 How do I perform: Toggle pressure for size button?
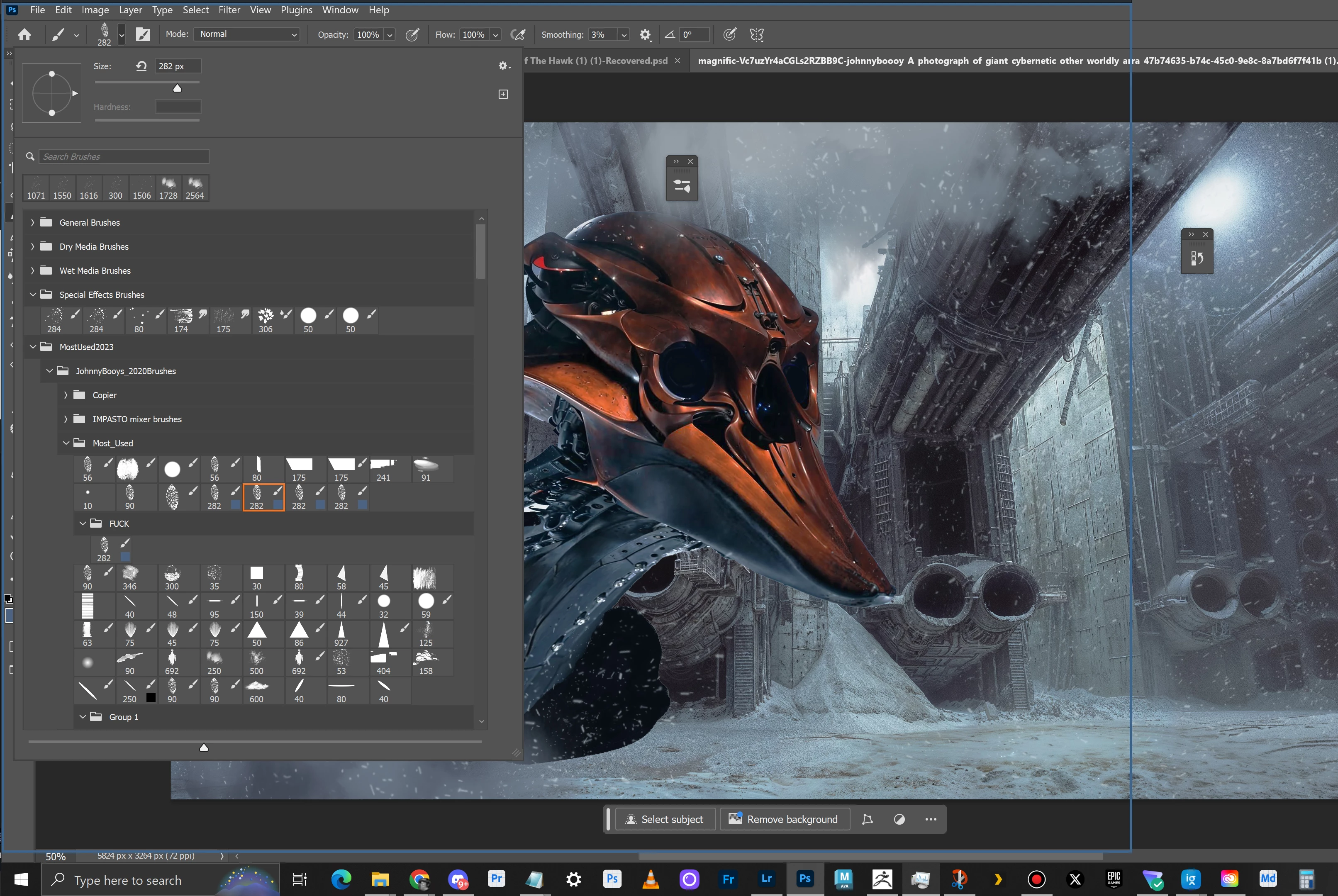pos(729,35)
